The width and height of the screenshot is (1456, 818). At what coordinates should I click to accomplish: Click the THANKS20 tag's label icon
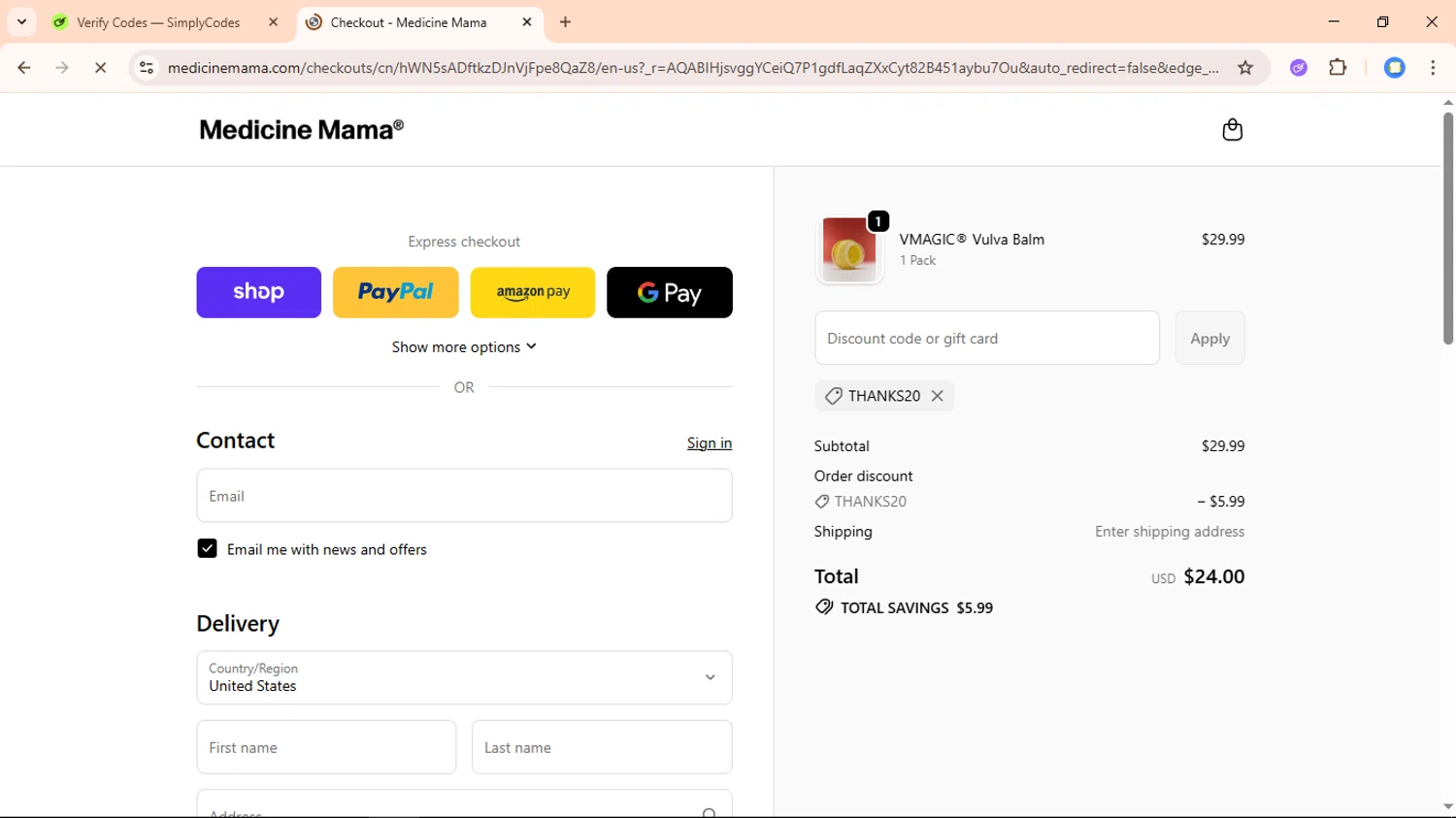tap(833, 396)
